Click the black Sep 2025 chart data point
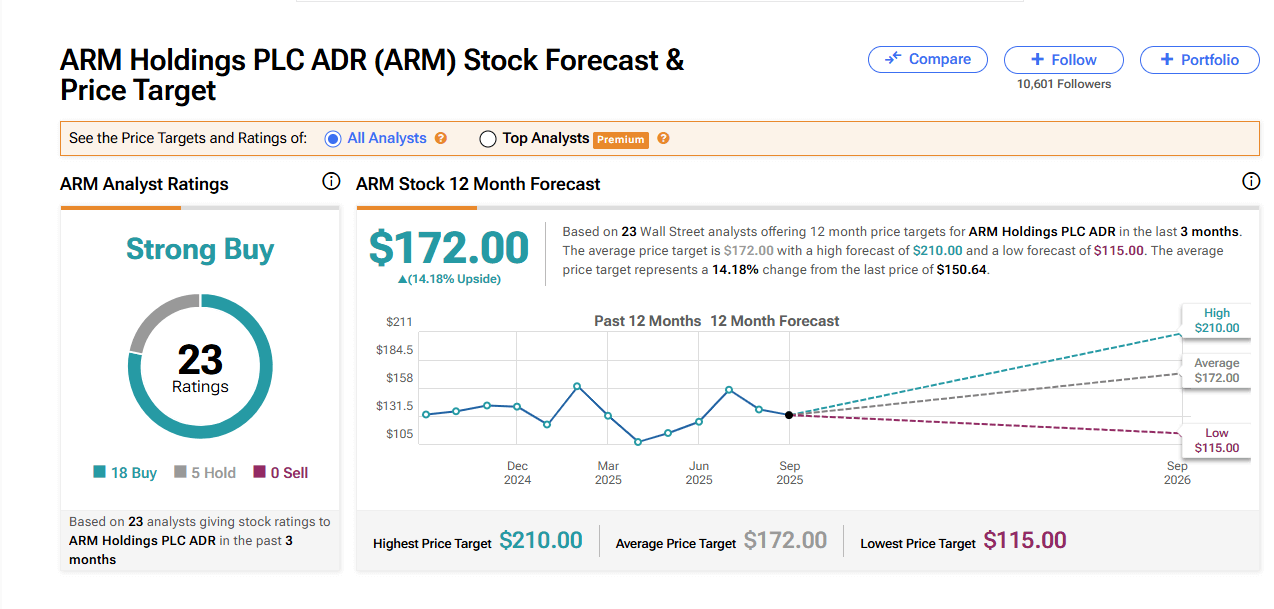The height and width of the screenshot is (609, 1274). [x=789, y=415]
